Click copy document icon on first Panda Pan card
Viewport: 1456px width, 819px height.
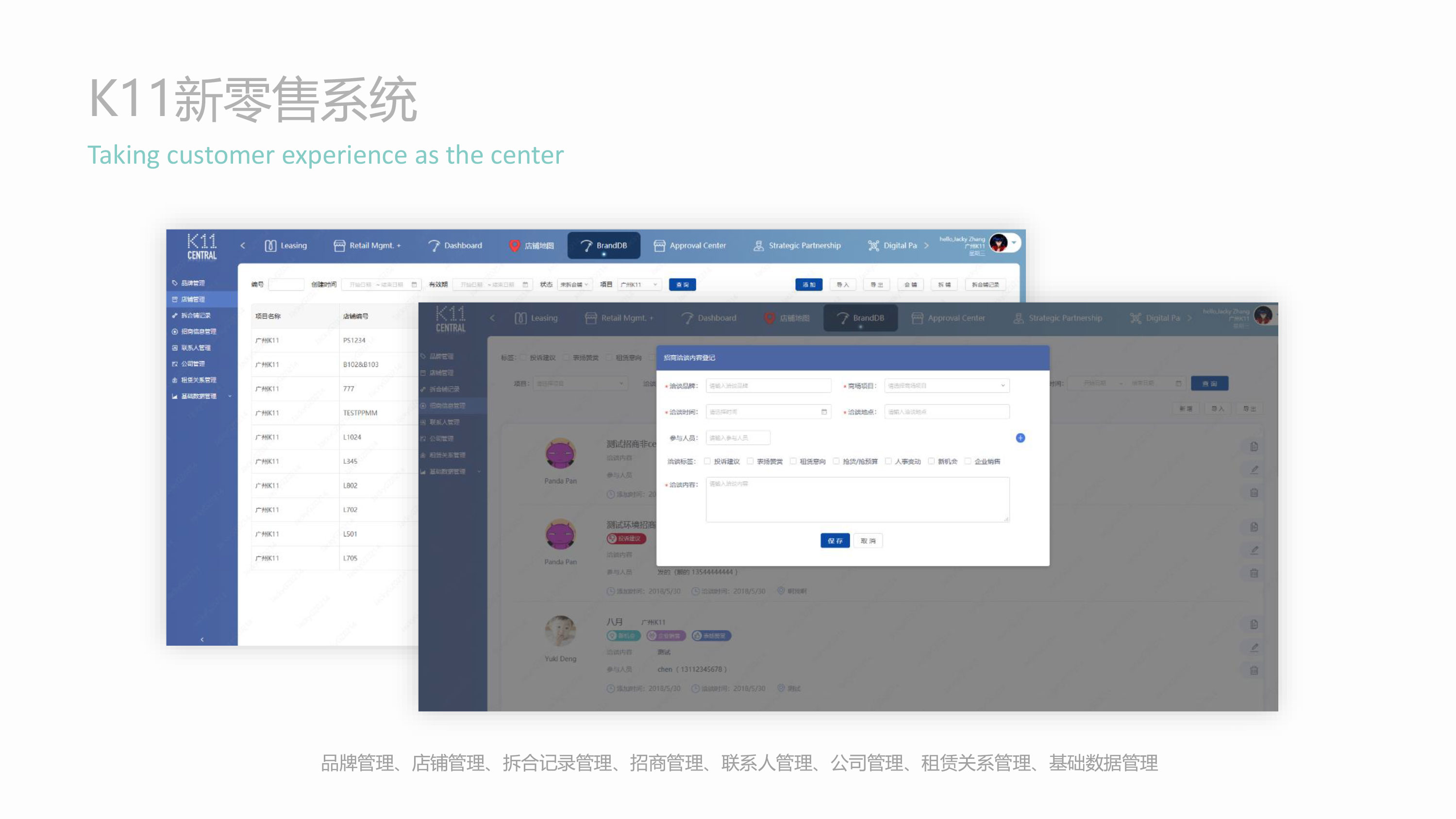click(1254, 447)
